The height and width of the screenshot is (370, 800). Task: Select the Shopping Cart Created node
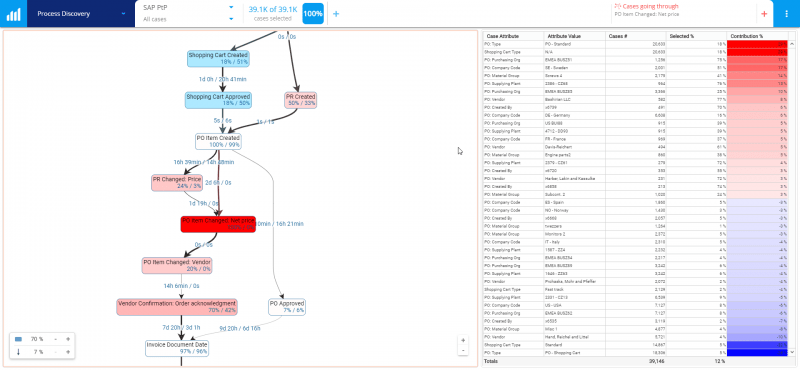218,58
